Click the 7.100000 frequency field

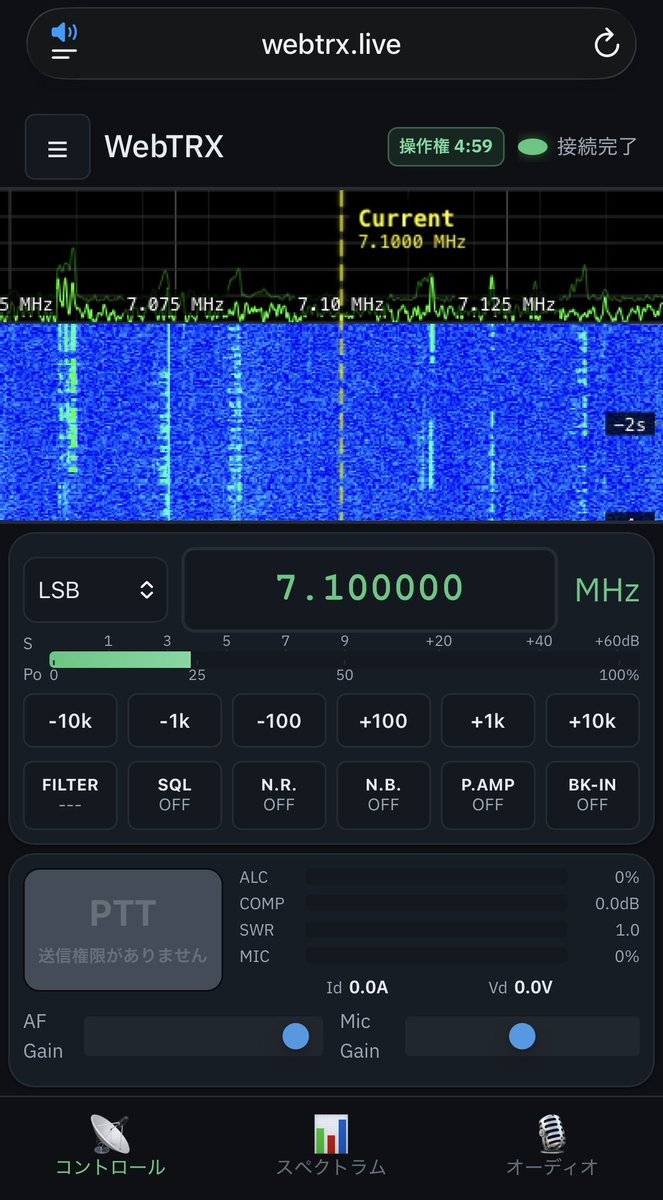click(x=369, y=588)
